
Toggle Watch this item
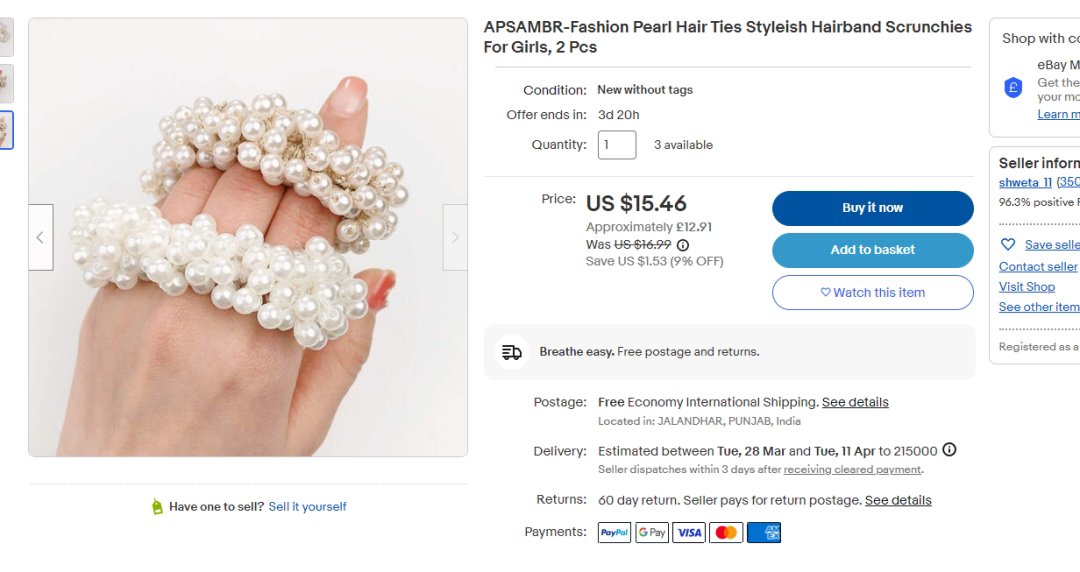[x=872, y=293]
